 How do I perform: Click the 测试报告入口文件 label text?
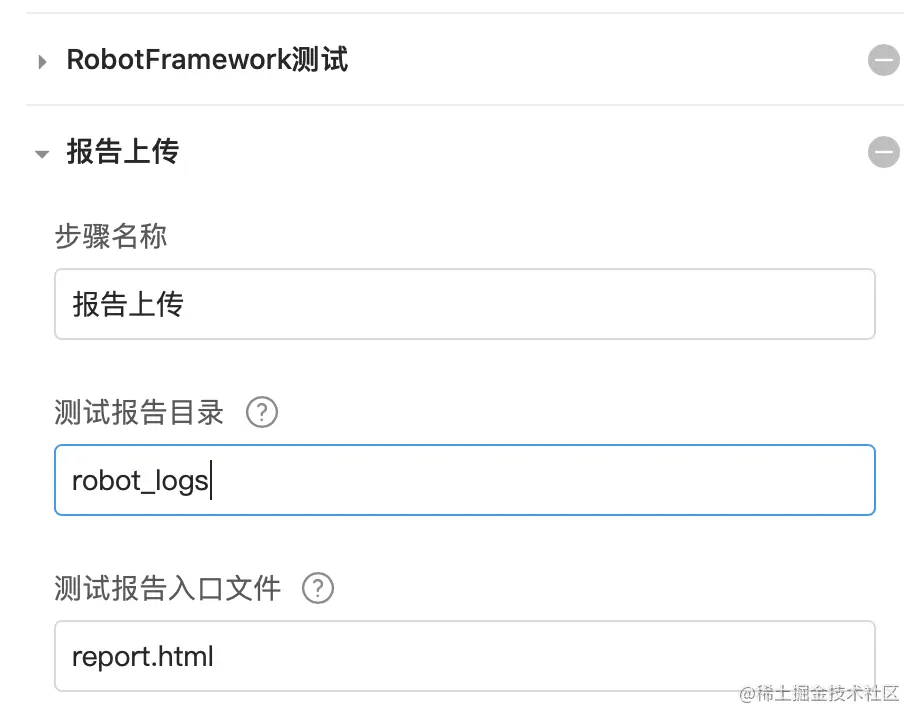(167, 588)
